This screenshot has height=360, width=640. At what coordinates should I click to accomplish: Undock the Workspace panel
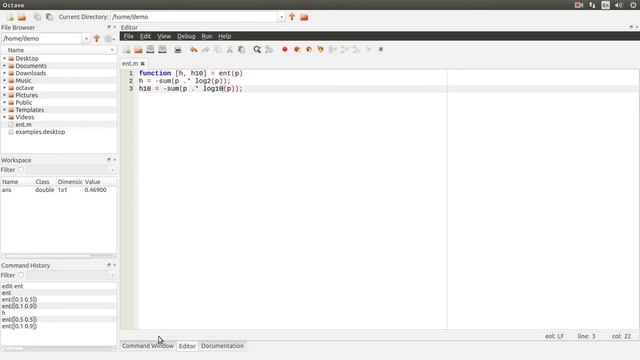pyautogui.click(x=109, y=160)
